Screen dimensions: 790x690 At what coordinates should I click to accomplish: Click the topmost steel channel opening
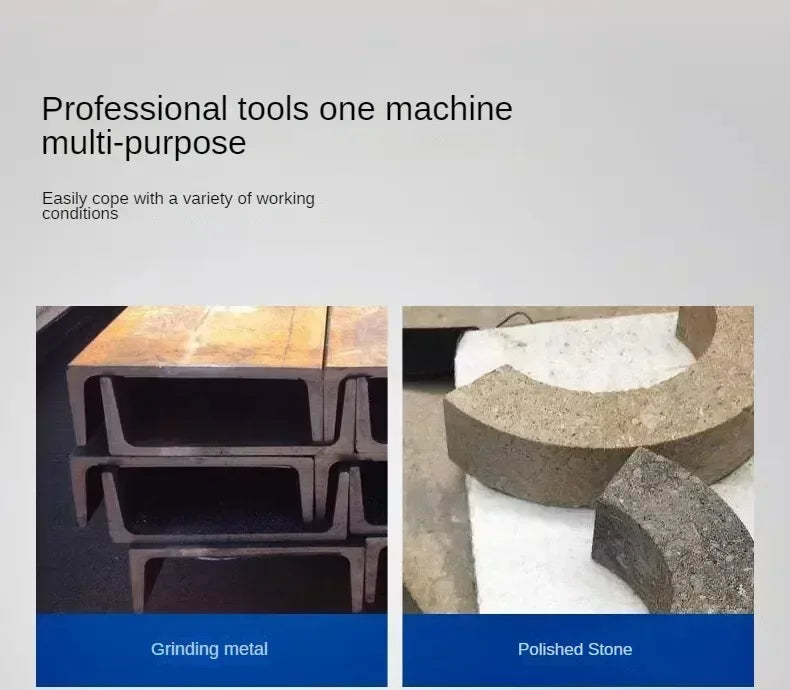click(x=214, y=409)
